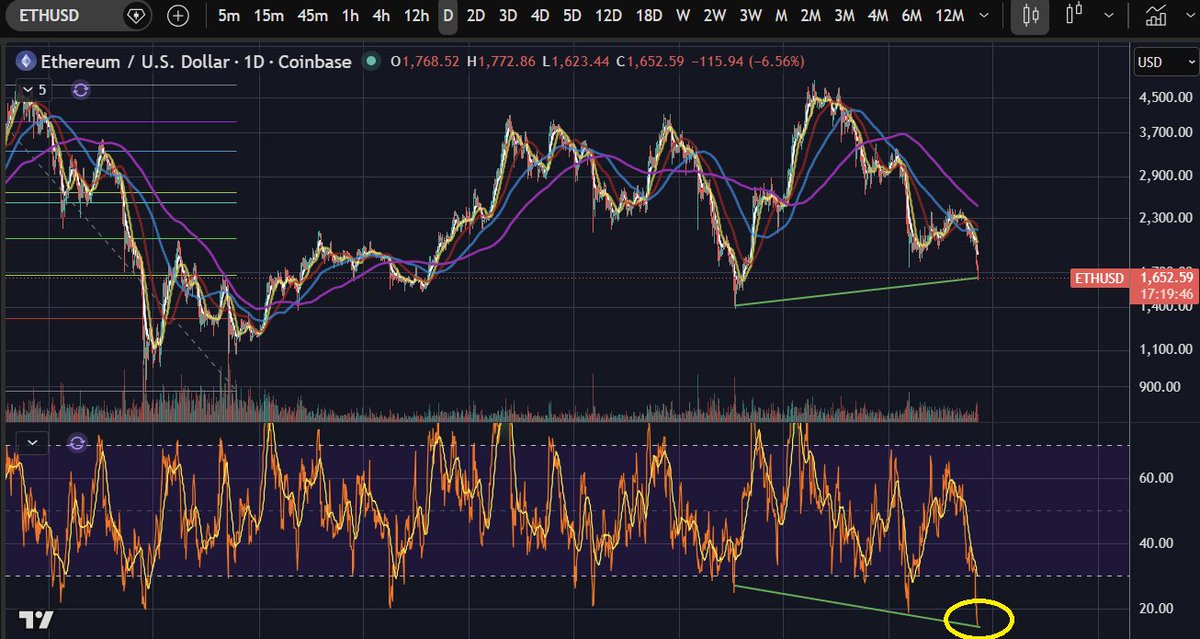Image resolution: width=1200 pixels, height=639 pixels.
Task: Collapse the indicator legend showing 5
Action: [x=34, y=89]
